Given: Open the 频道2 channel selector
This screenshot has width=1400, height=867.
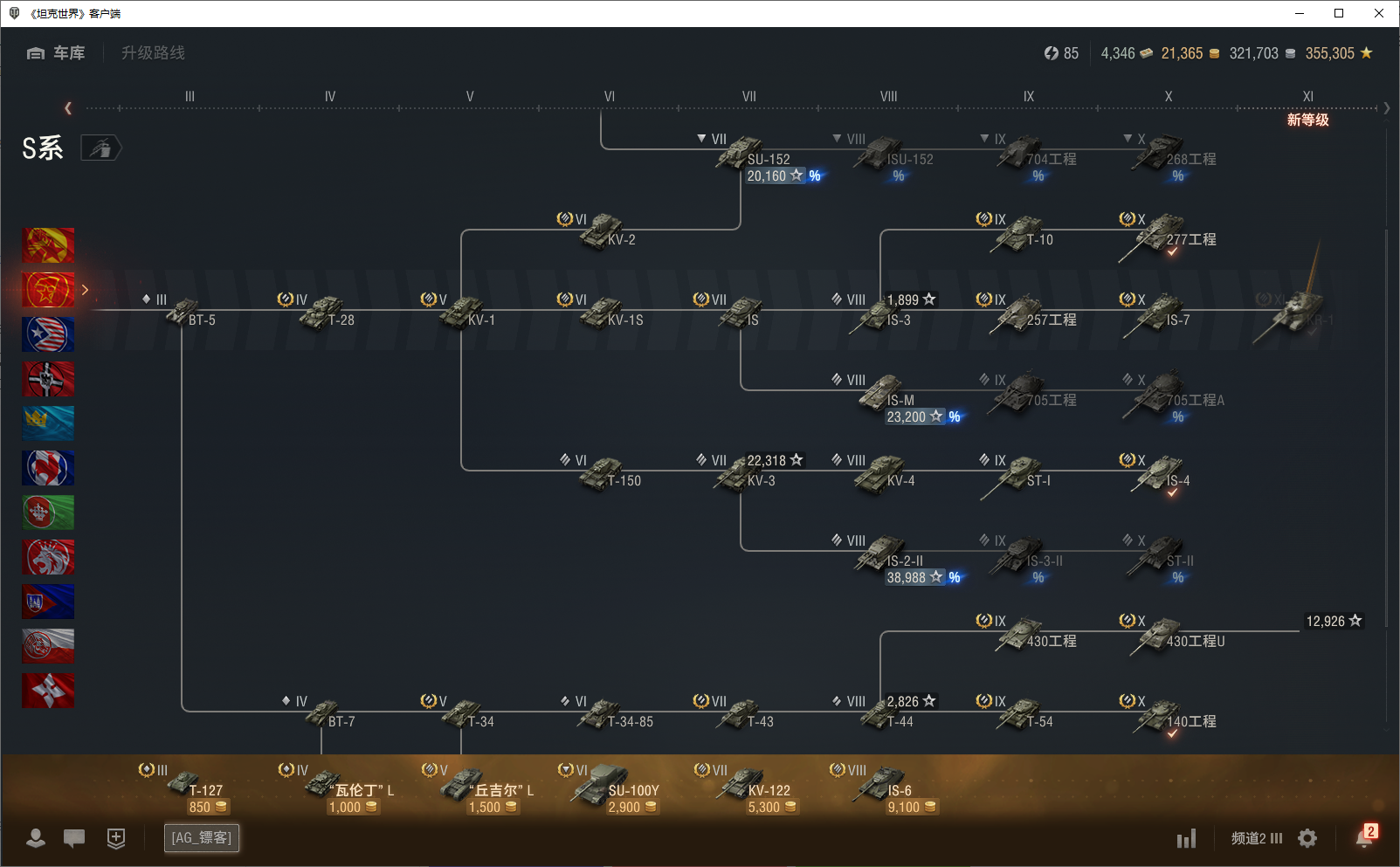Looking at the screenshot, I should click(x=1256, y=838).
